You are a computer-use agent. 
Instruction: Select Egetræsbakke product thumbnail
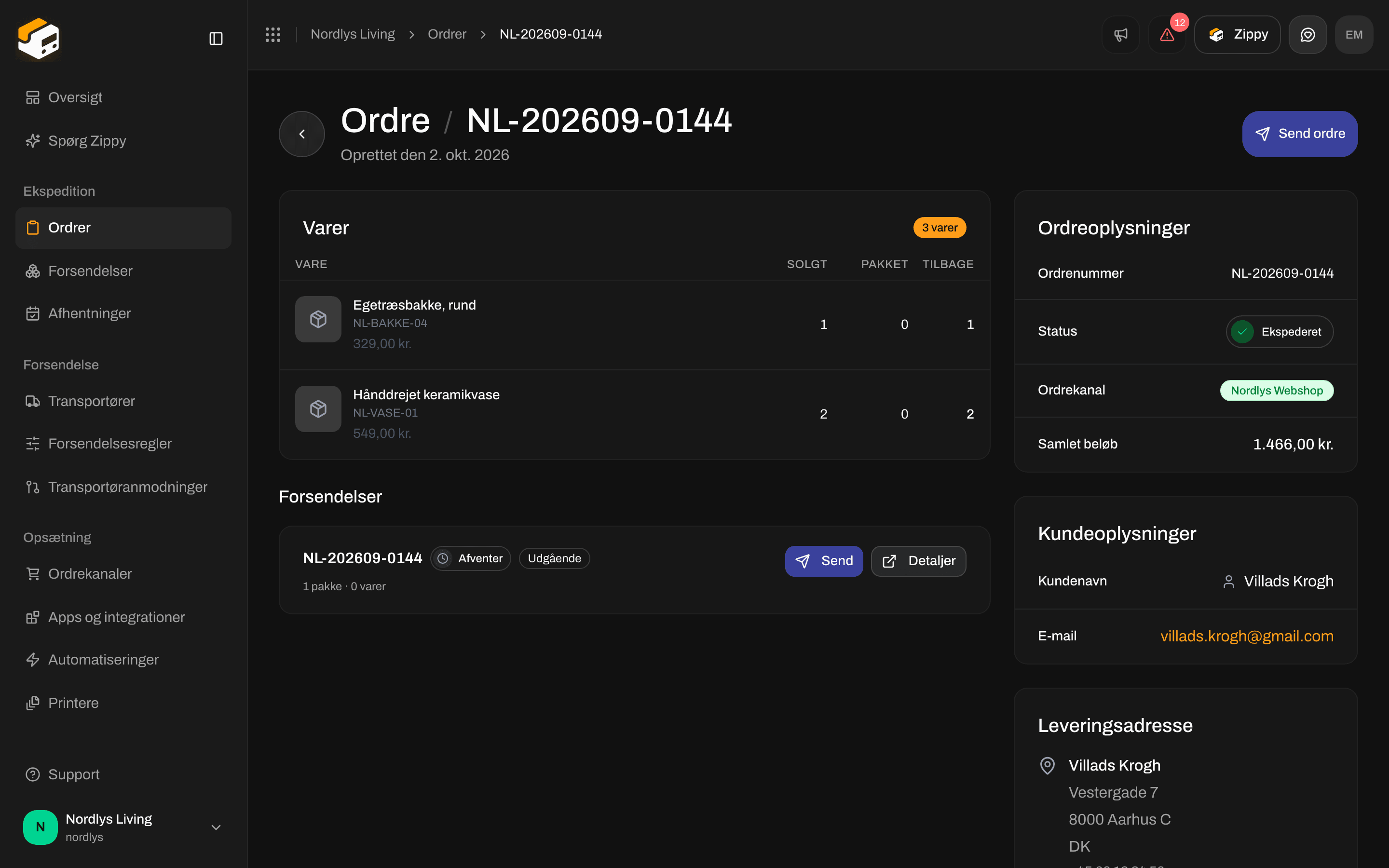318,319
